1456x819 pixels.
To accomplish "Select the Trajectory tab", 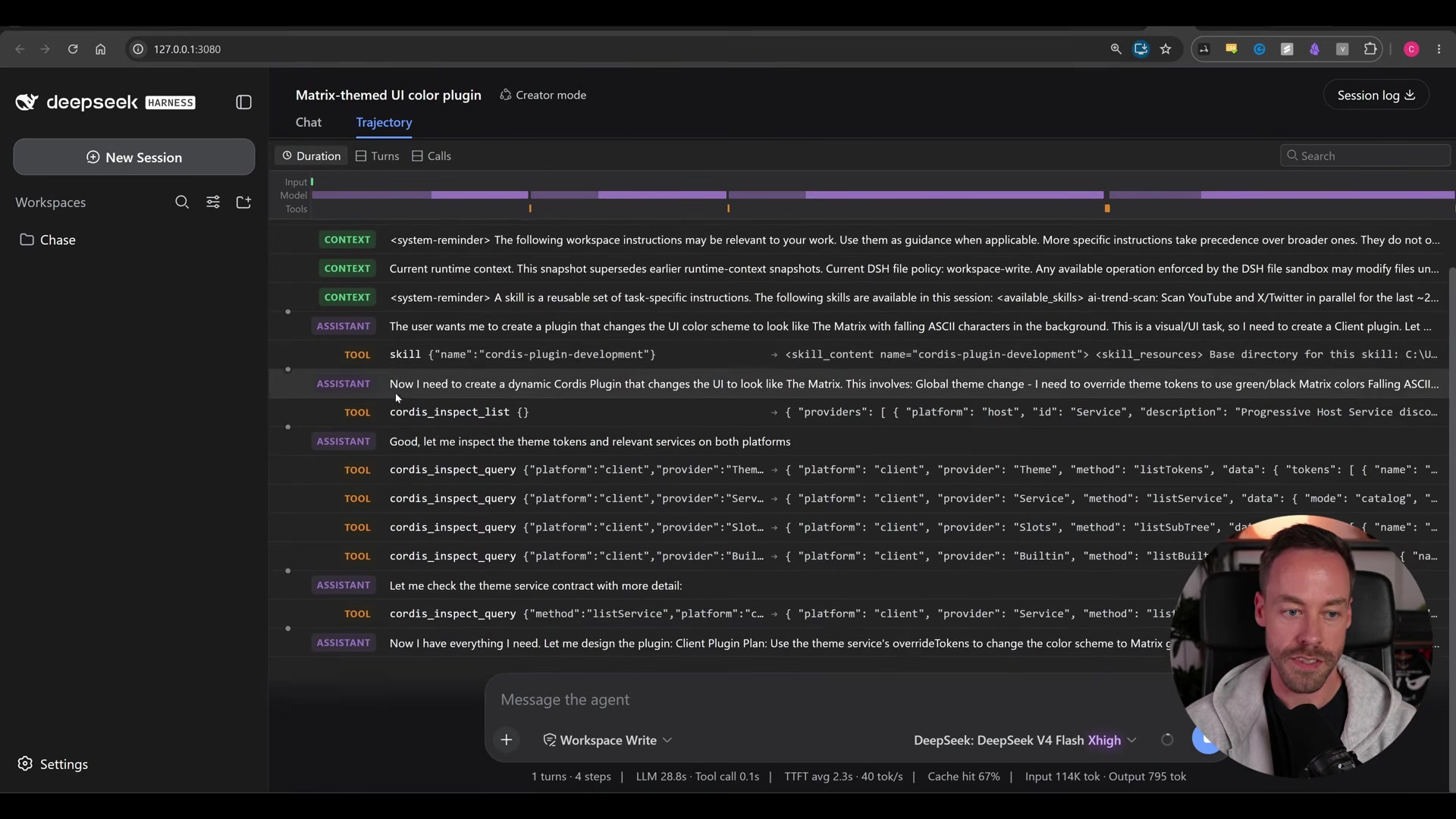I will (x=384, y=122).
